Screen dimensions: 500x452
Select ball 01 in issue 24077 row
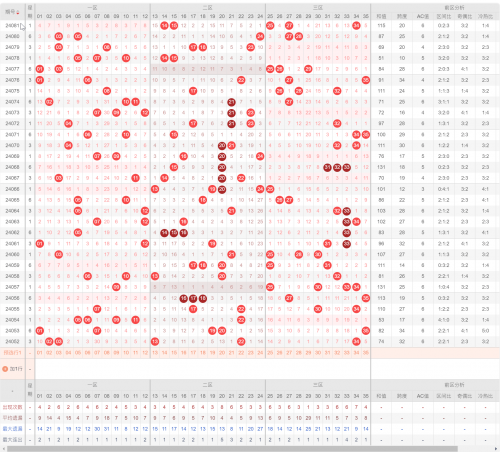coord(40,69)
